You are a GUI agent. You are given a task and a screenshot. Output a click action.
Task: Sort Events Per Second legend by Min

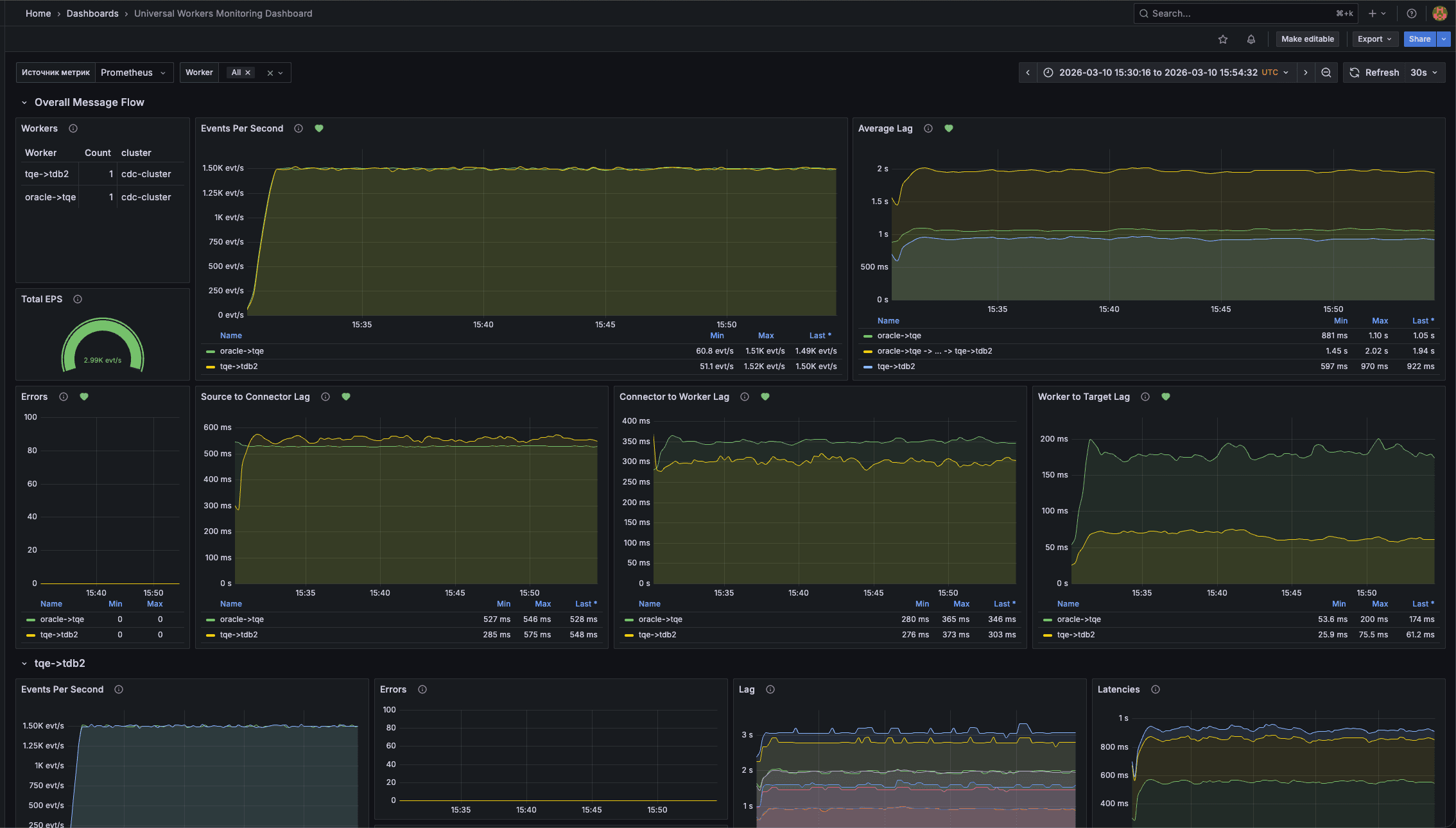[x=717, y=336]
